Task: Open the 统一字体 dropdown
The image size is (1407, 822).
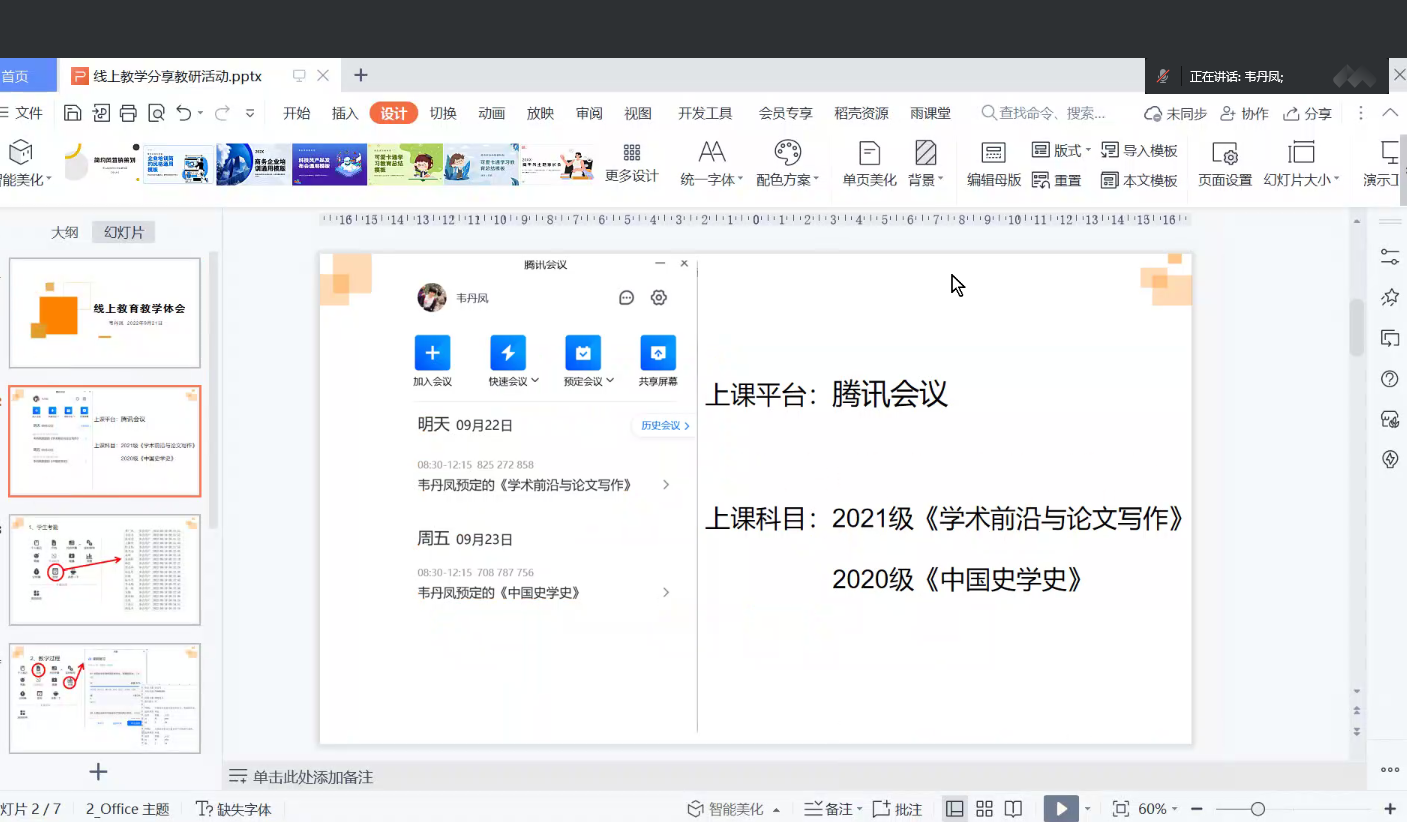Action: [x=740, y=181]
